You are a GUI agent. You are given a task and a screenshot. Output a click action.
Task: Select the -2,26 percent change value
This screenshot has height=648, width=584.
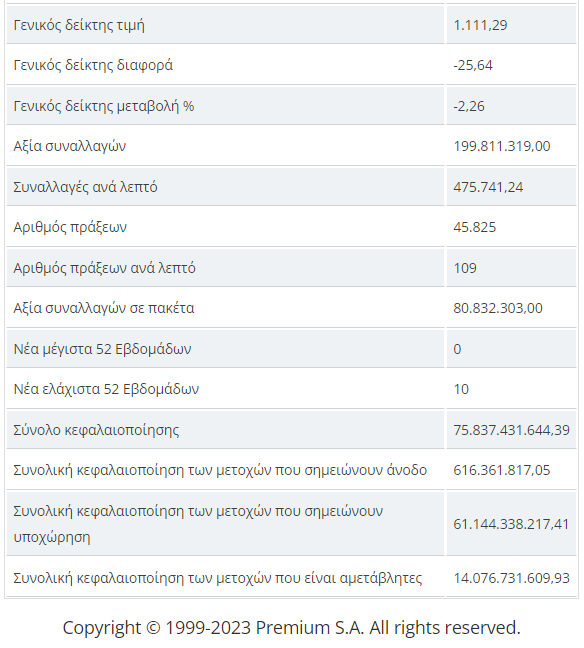[x=469, y=106]
